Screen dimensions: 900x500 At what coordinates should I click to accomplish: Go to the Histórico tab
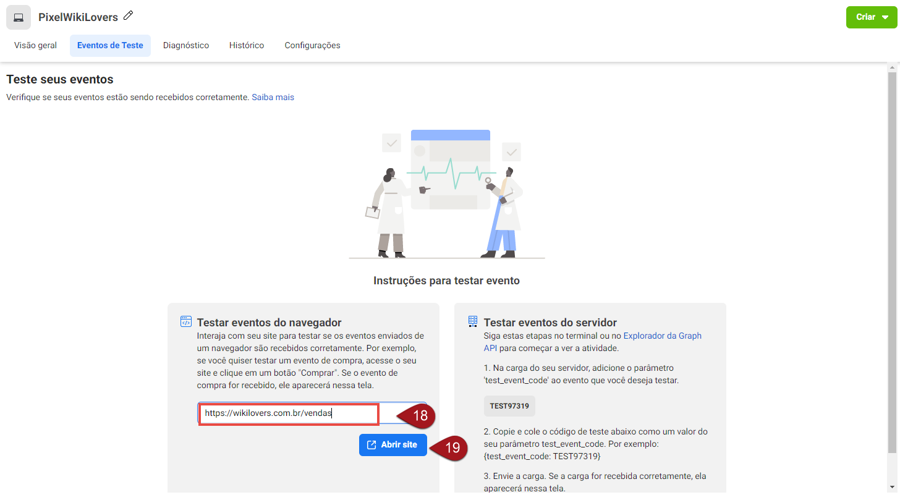click(x=246, y=45)
